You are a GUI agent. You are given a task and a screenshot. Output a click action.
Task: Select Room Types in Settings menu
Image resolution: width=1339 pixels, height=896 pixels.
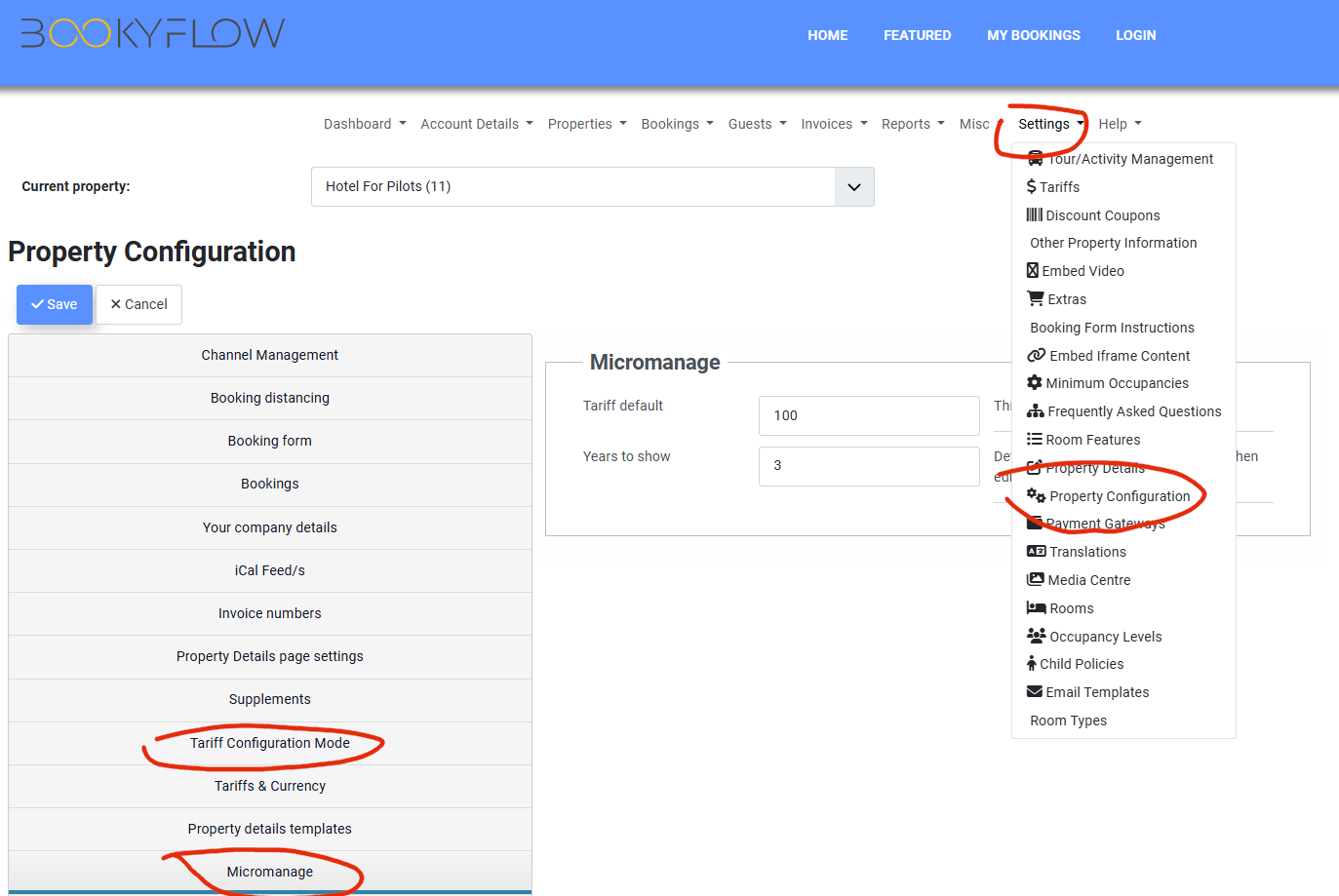coord(1068,721)
